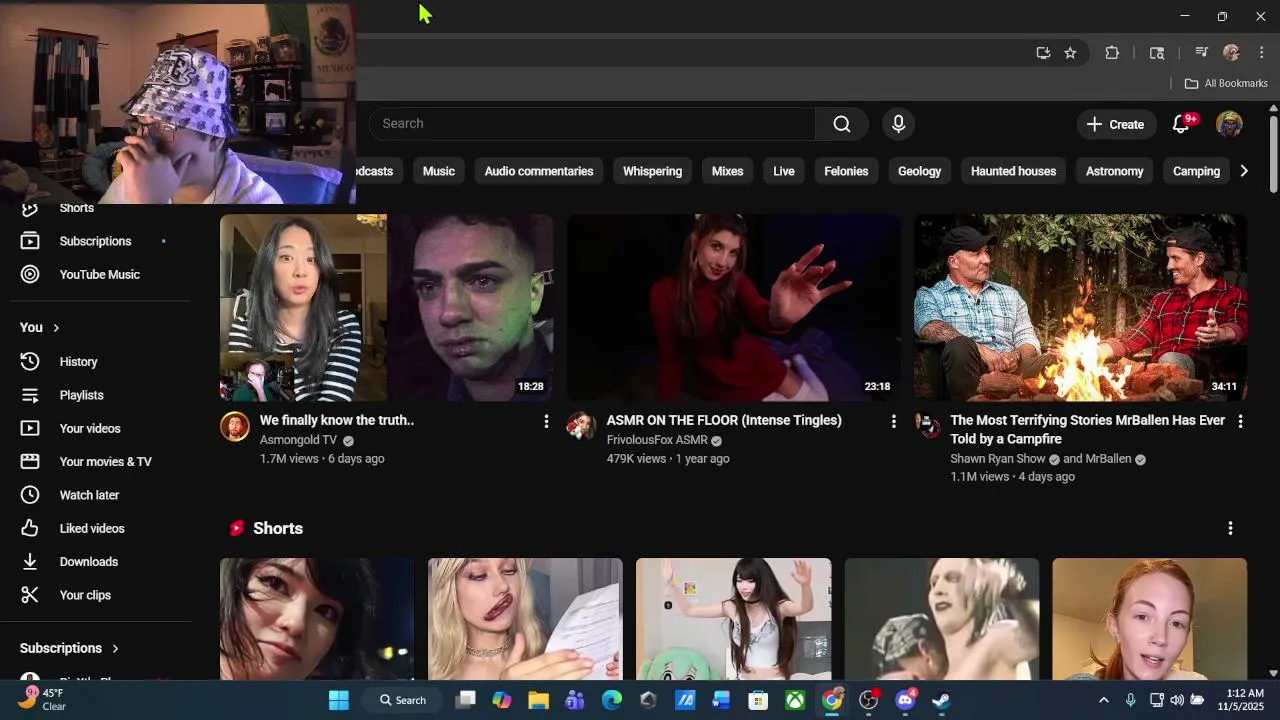Image resolution: width=1280 pixels, height=720 pixels.
Task: Click the Shawn Ryan Show channel name
Action: point(998,459)
